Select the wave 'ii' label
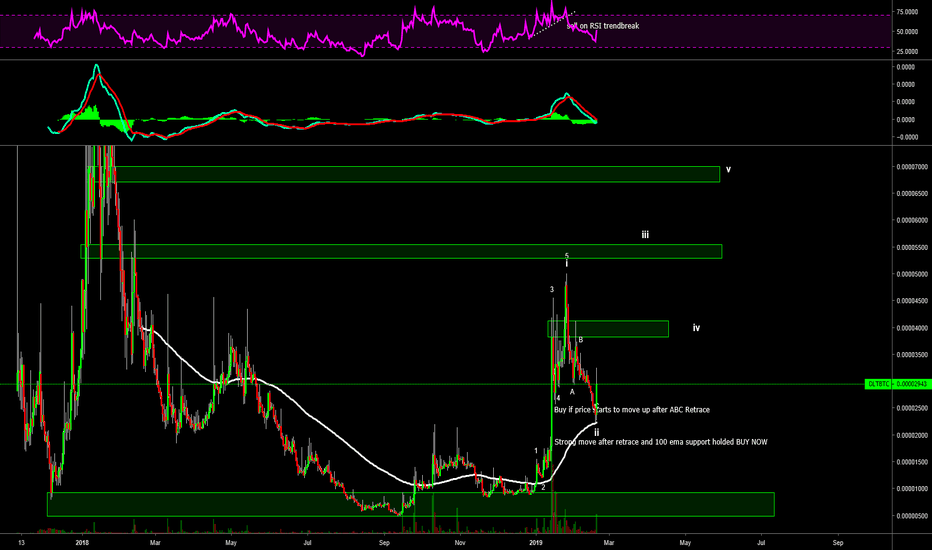The width and height of the screenshot is (932, 550). 596,433
